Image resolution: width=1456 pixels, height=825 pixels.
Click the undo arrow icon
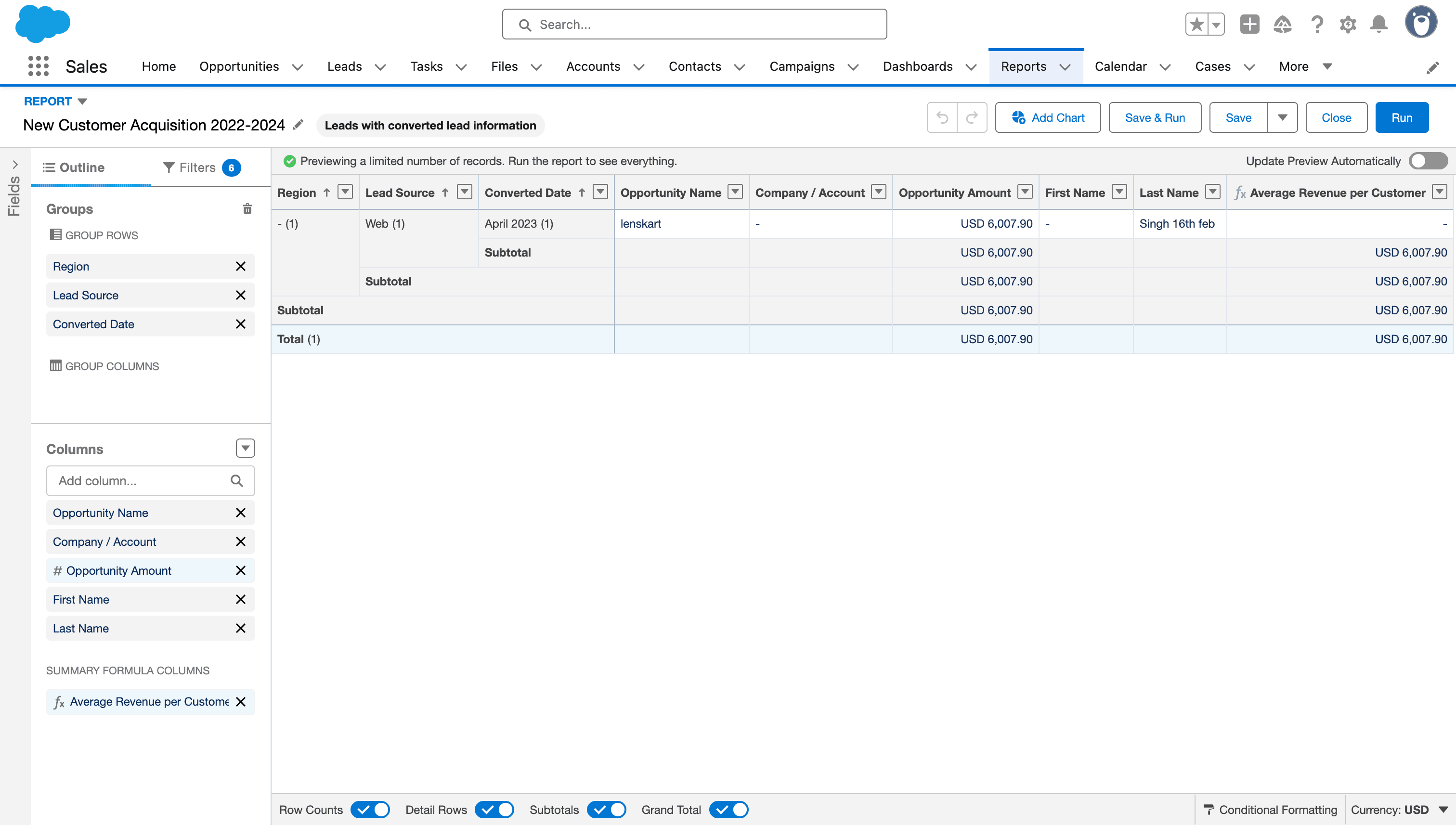coord(942,118)
